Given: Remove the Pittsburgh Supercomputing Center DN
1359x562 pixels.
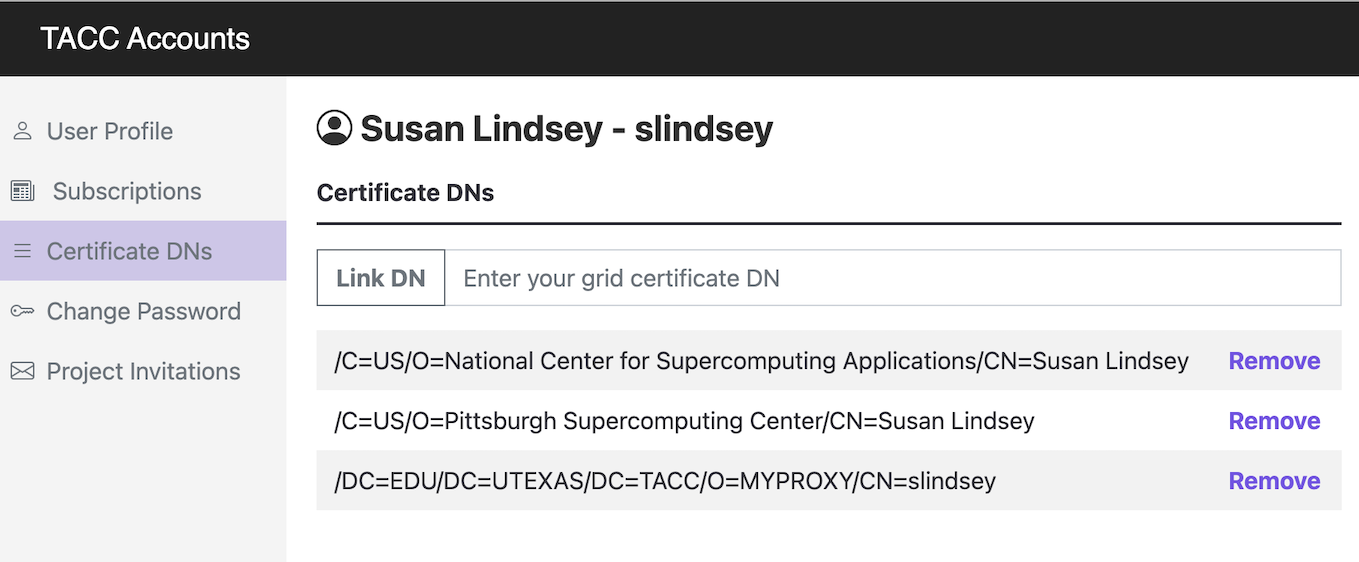Looking at the screenshot, I should click(x=1274, y=421).
